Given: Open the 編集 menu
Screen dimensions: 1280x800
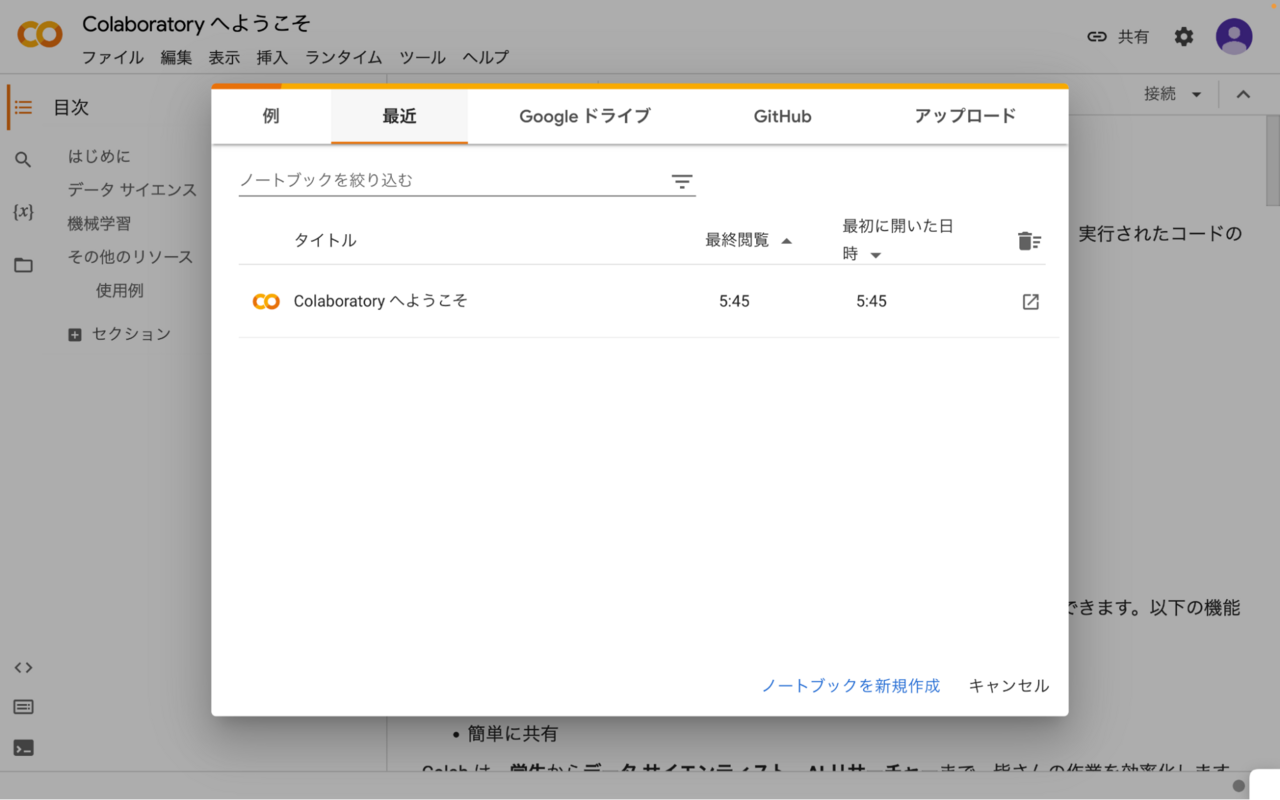Looking at the screenshot, I should [x=176, y=58].
